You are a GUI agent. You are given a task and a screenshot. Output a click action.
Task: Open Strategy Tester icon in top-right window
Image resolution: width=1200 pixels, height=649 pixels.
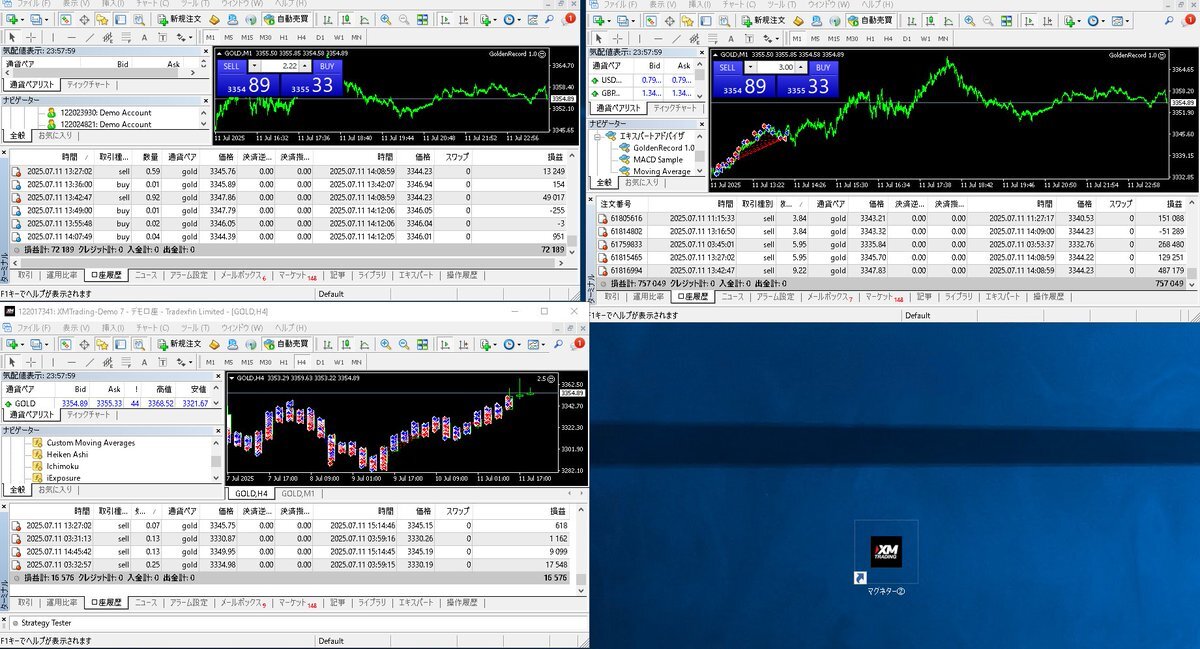pyautogui.click(x=725, y=19)
